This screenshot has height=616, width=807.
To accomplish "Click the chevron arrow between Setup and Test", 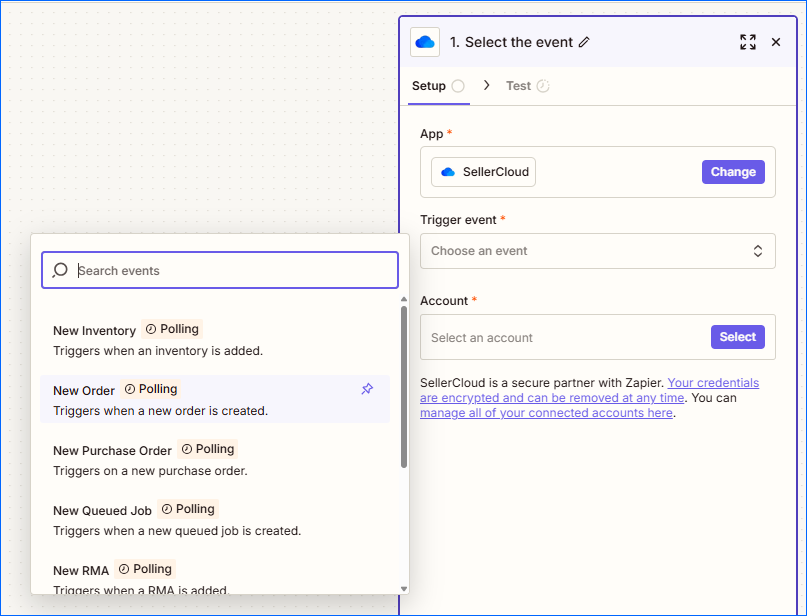I will (487, 86).
